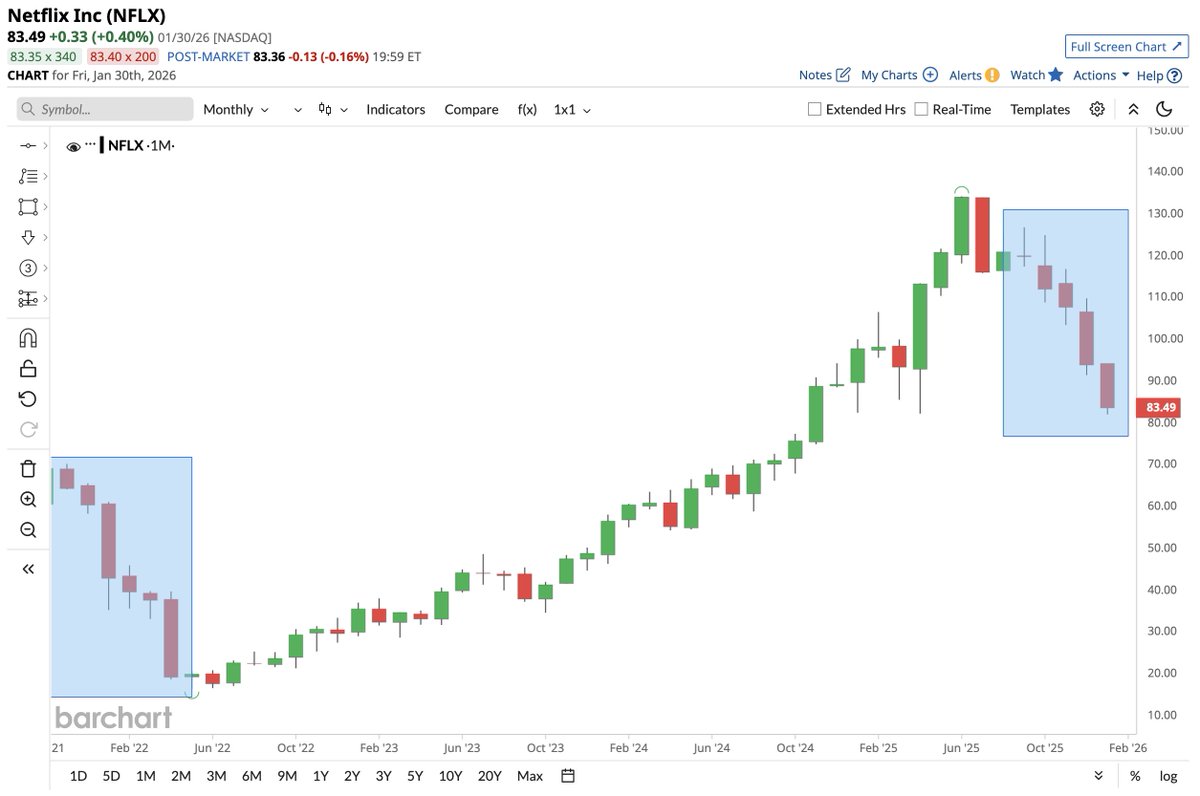Select the Fibonacci/annotation list tool
Viewport: 1200px width, 796px height.
click(x=28, y=176)
